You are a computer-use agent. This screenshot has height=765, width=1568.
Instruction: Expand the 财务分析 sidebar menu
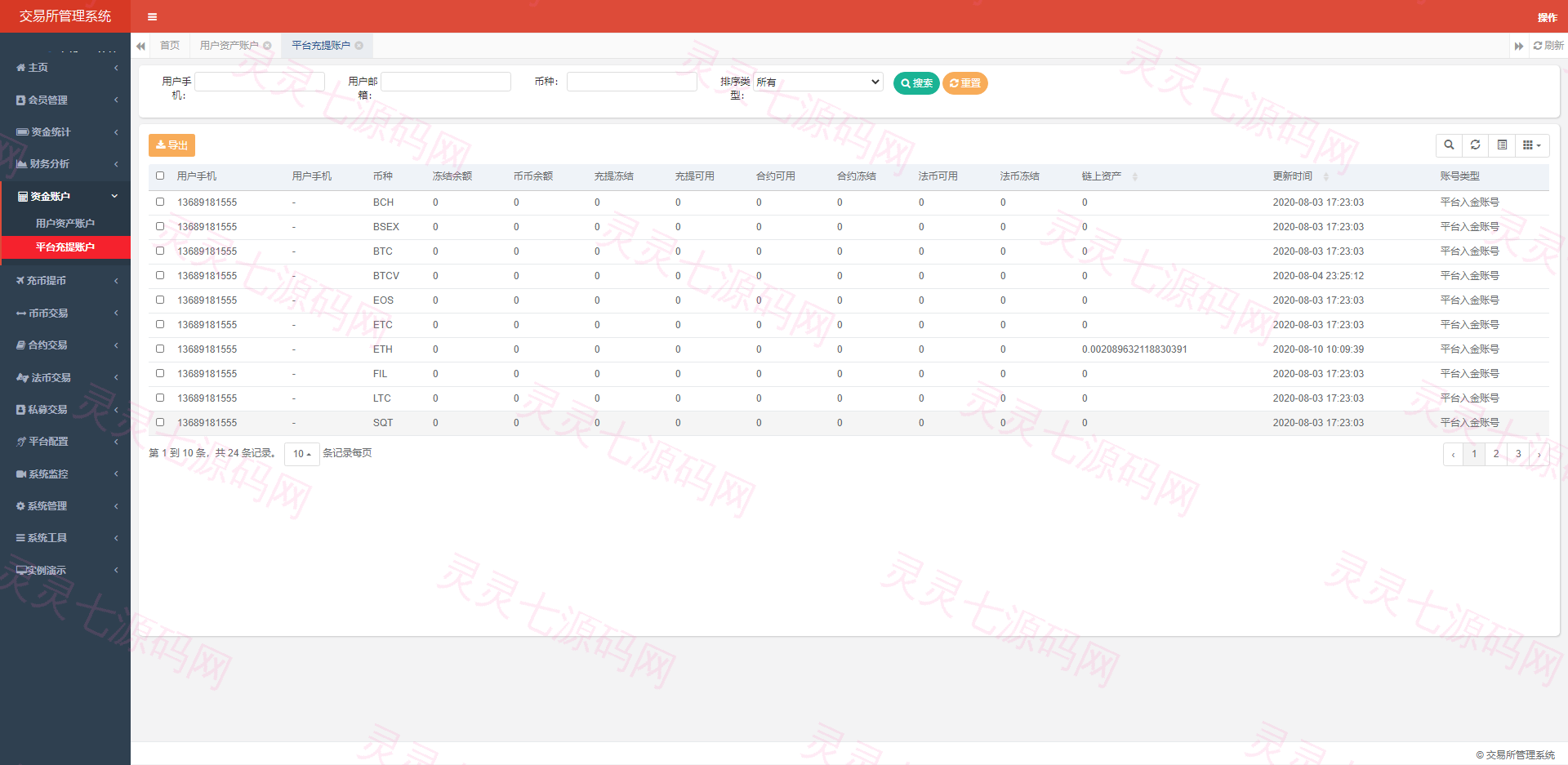click(x=65, y=164)
